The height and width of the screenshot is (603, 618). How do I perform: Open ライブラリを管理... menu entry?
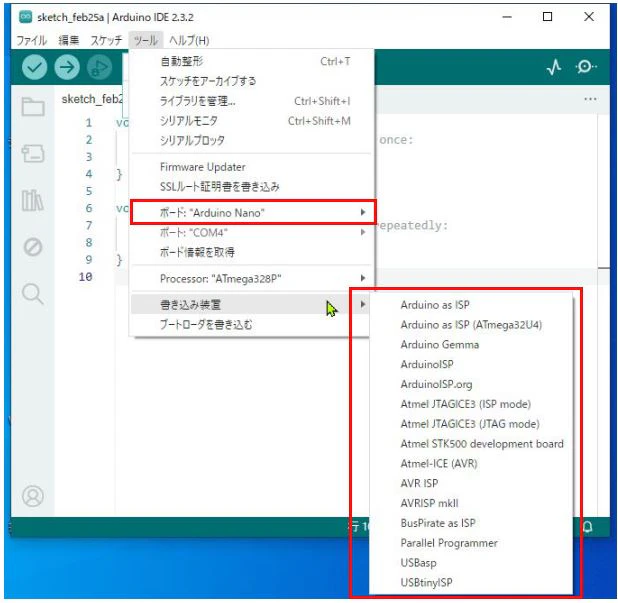click(251, 101)
